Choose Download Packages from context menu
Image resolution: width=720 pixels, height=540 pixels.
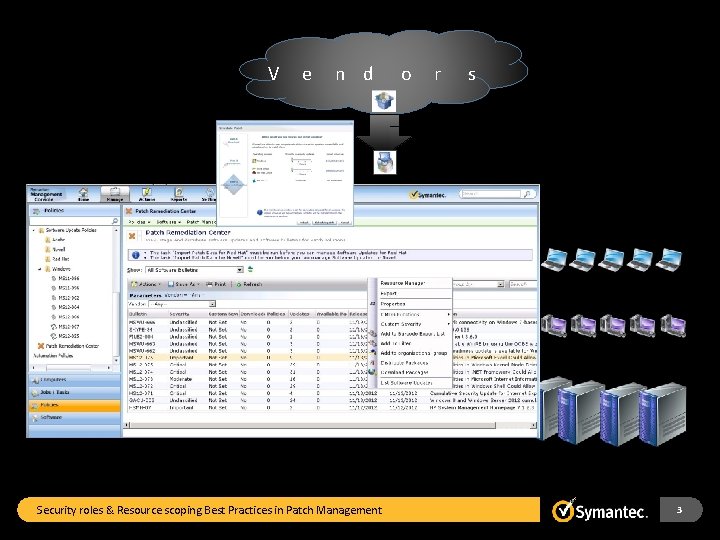pyautogui.click(x=405, y=372)
